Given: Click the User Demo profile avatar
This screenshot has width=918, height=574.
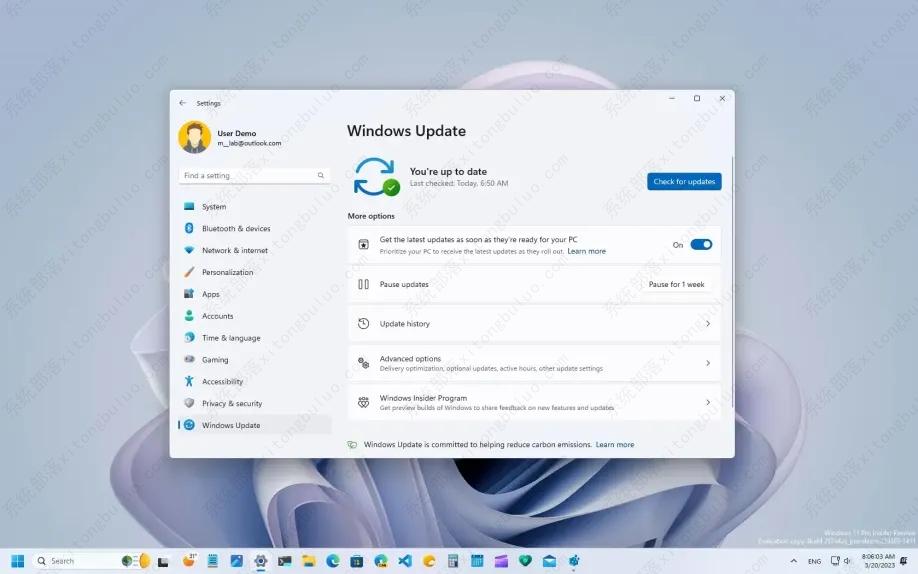Looking at the screenshot, I should tap(194, 138).
